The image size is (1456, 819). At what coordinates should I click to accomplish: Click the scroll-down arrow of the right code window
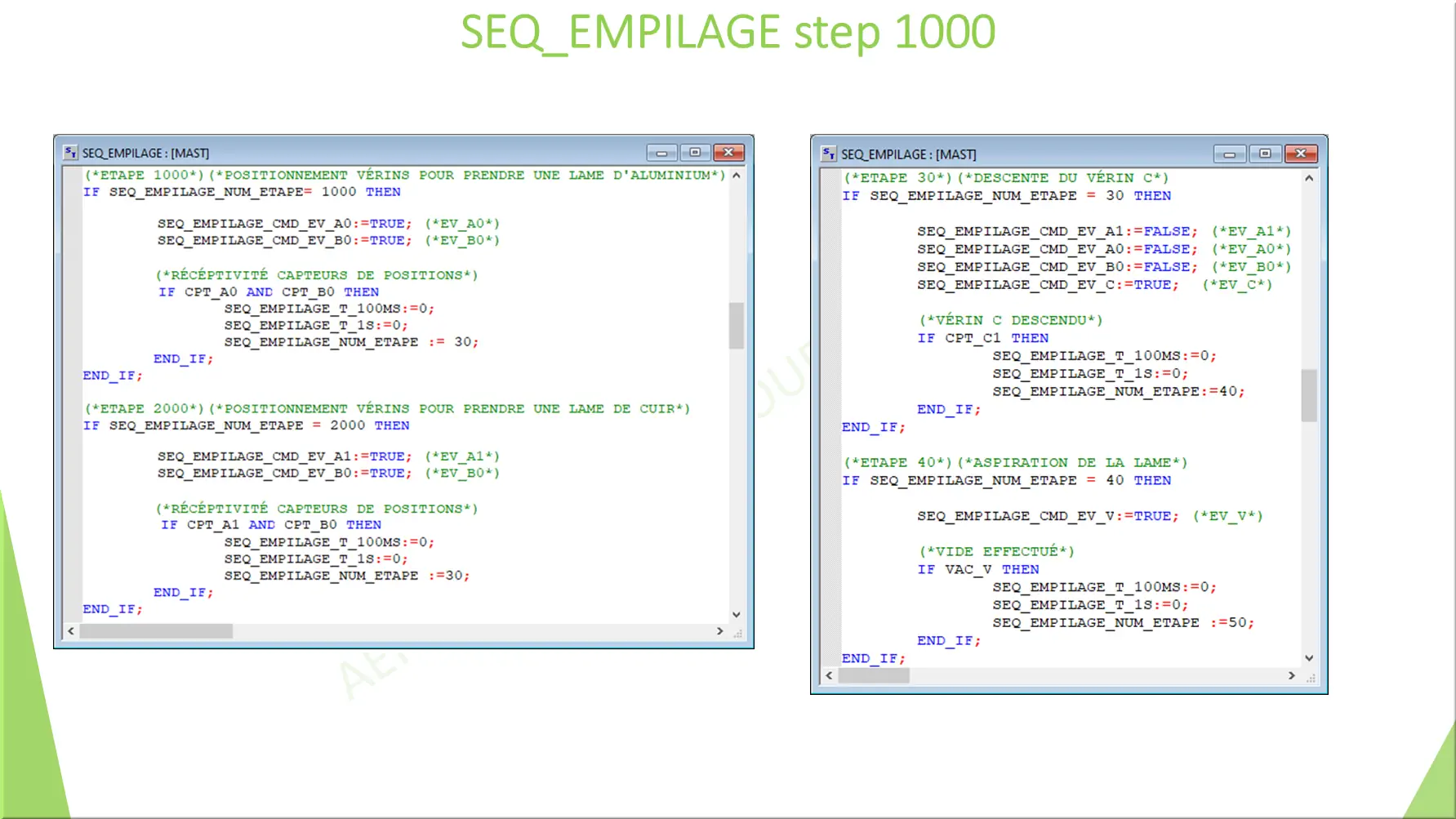1310,657
